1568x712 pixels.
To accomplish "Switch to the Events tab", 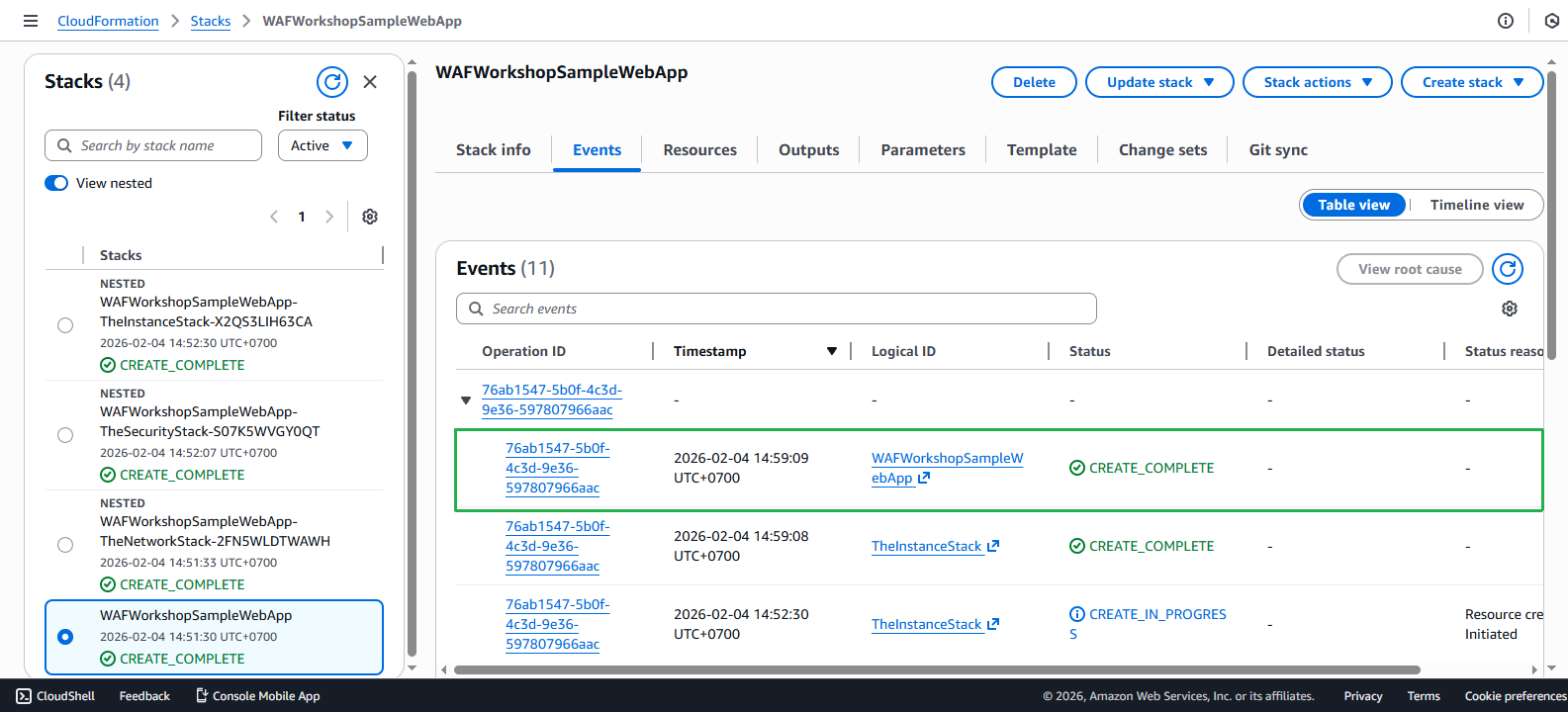I will 598,150.
